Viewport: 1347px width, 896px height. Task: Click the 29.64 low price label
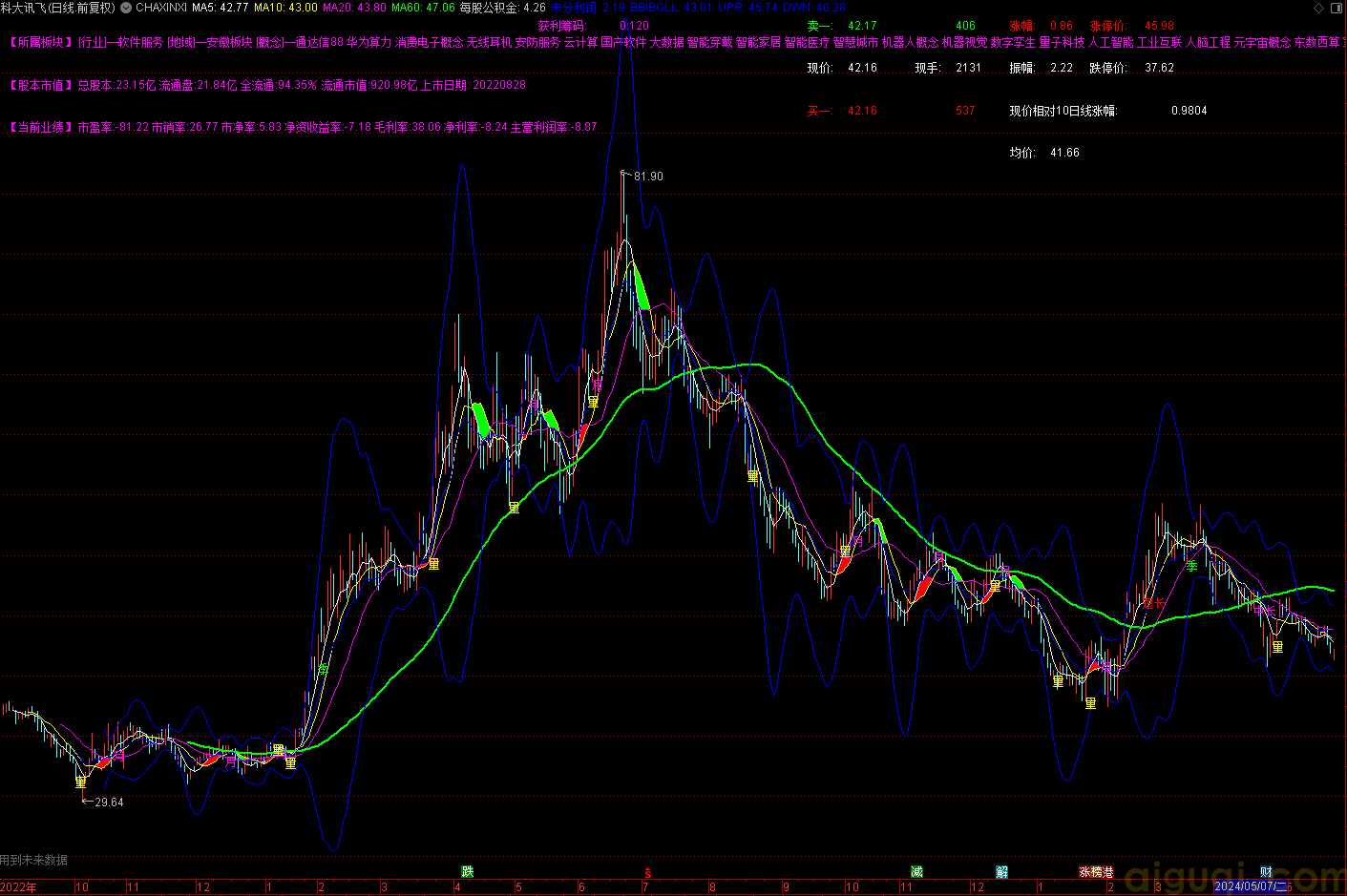pyautogui.click(x=109, y=802)
